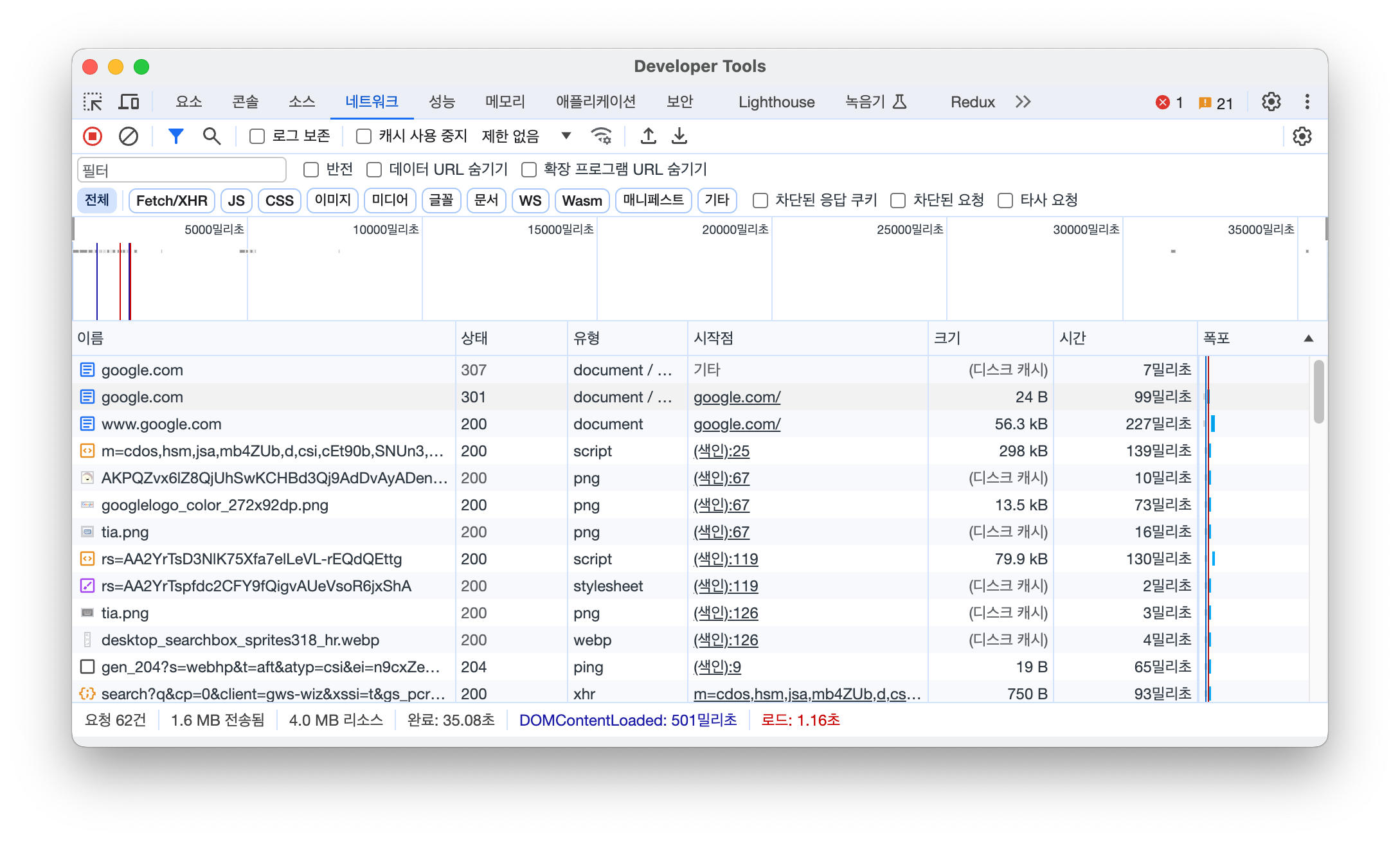1400x842 pixels.
Task: Open initiator link on the www.google.com row
Action: tap(737, 424)
